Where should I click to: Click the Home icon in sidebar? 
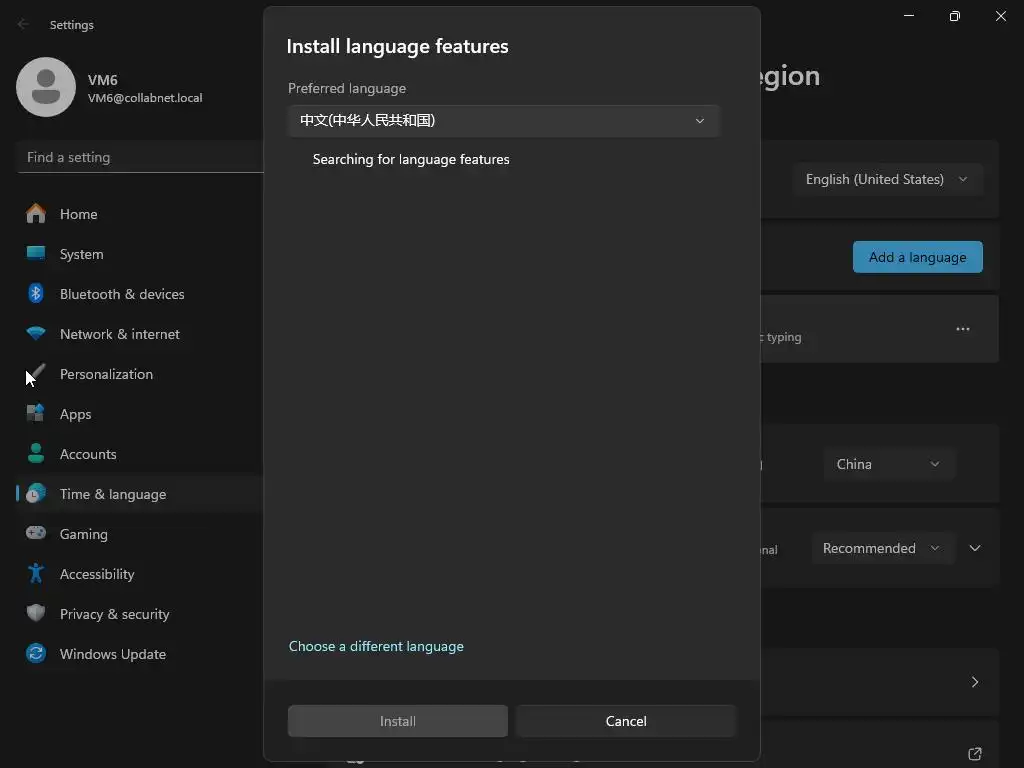pyautogui.click(x=36, y=214)
